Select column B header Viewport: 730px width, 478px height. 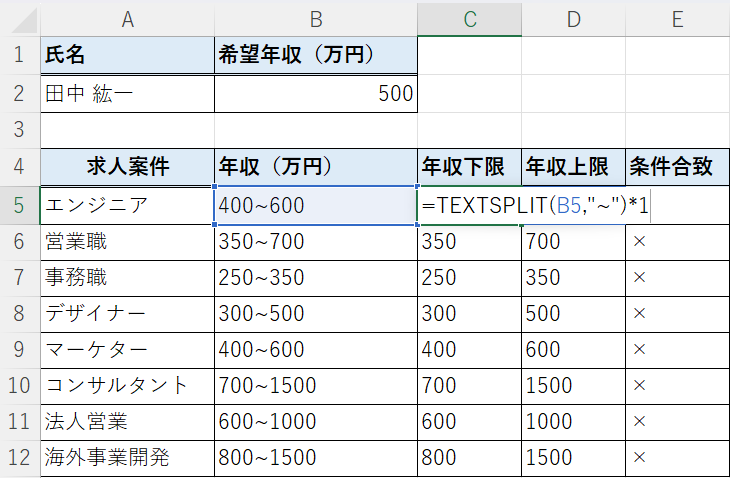[316, 20]
